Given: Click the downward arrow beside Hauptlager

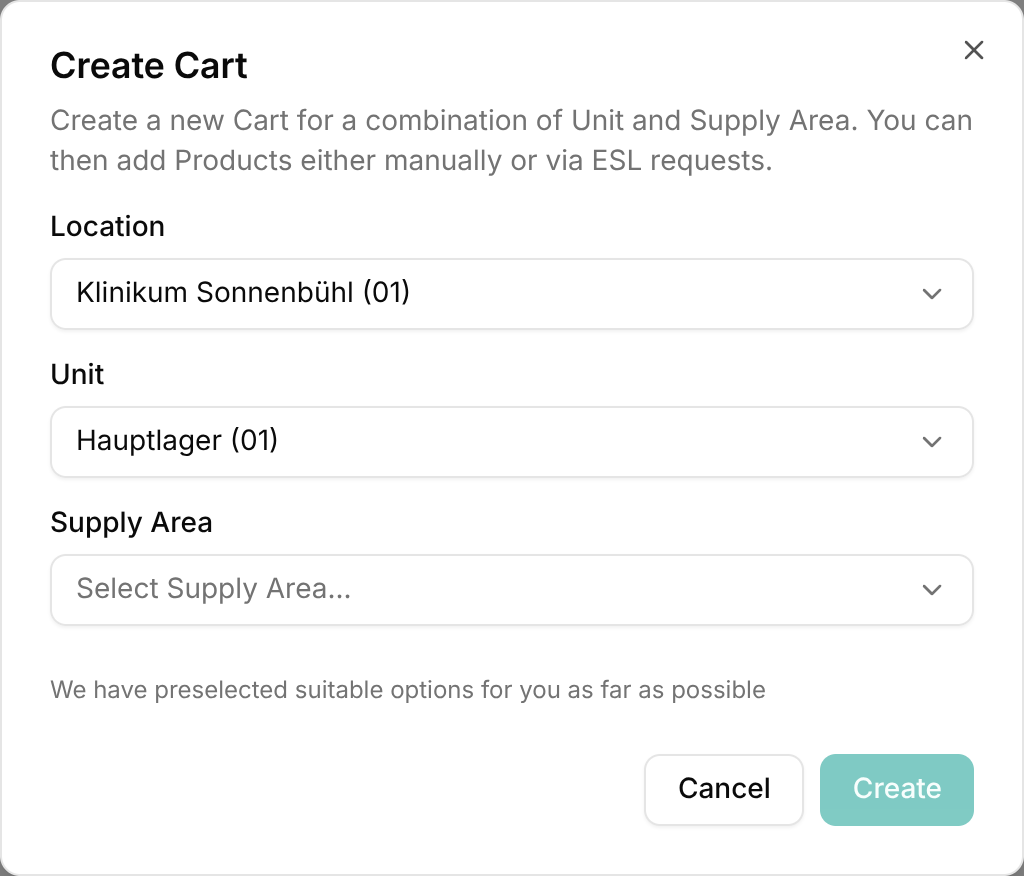Looking at the screenshot, I should point(932,442).
